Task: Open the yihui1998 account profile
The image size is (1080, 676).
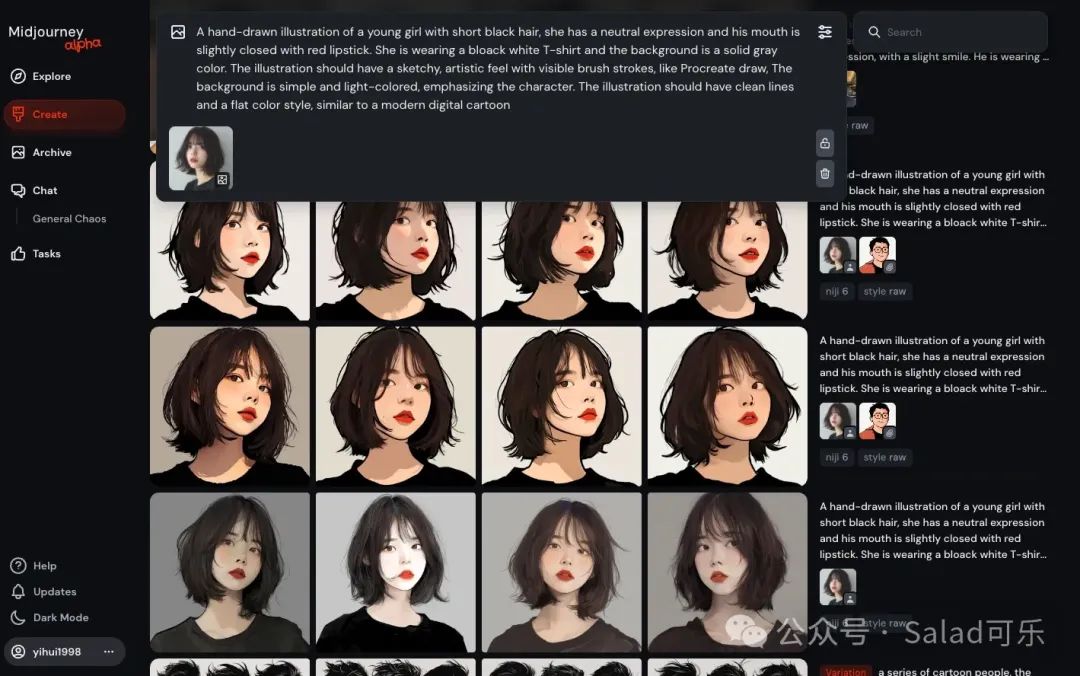Action: pyautogui.click(x=56, y=652)
